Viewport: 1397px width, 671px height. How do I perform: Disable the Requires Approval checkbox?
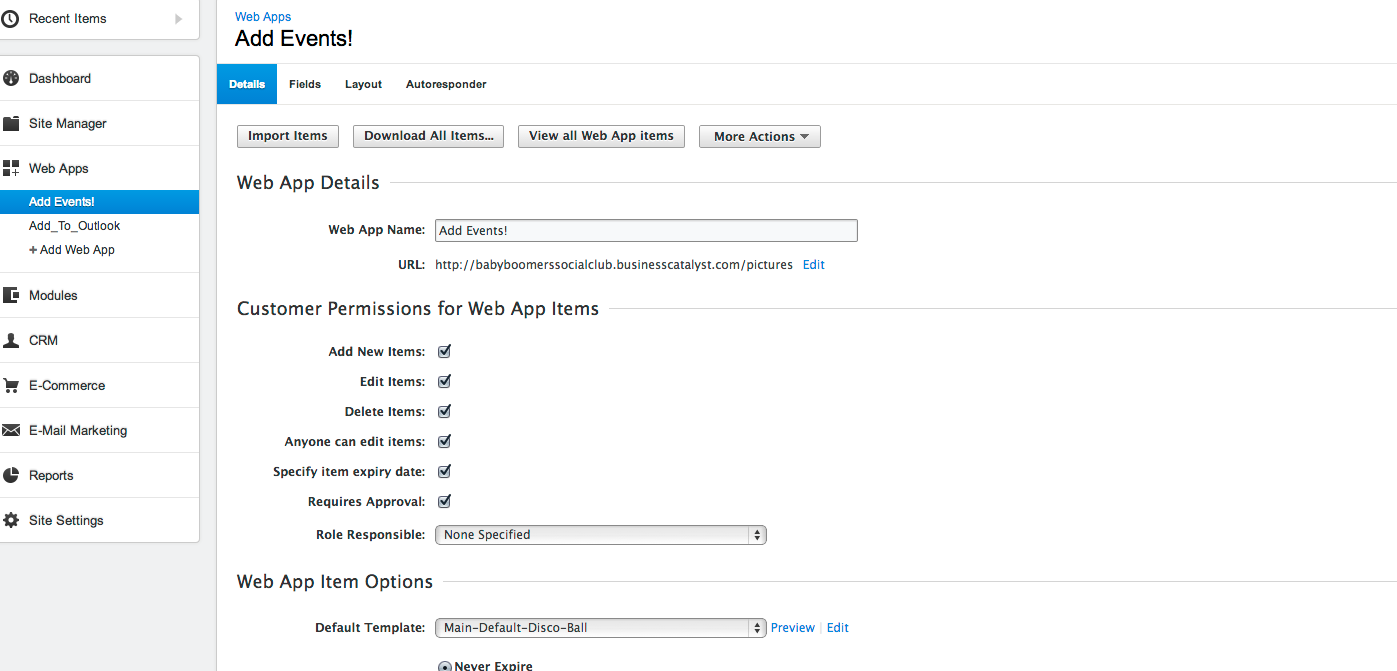(x=444, y=501)
